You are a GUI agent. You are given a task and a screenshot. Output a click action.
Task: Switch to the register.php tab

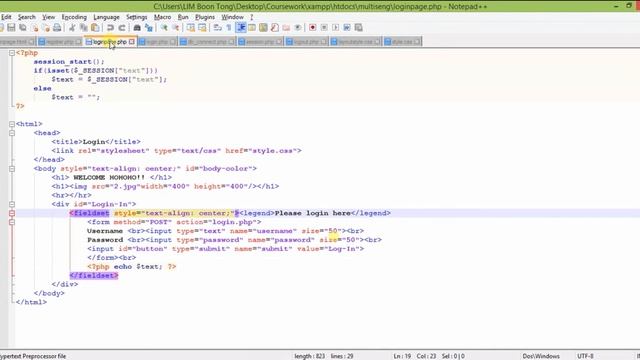point(60,42)
